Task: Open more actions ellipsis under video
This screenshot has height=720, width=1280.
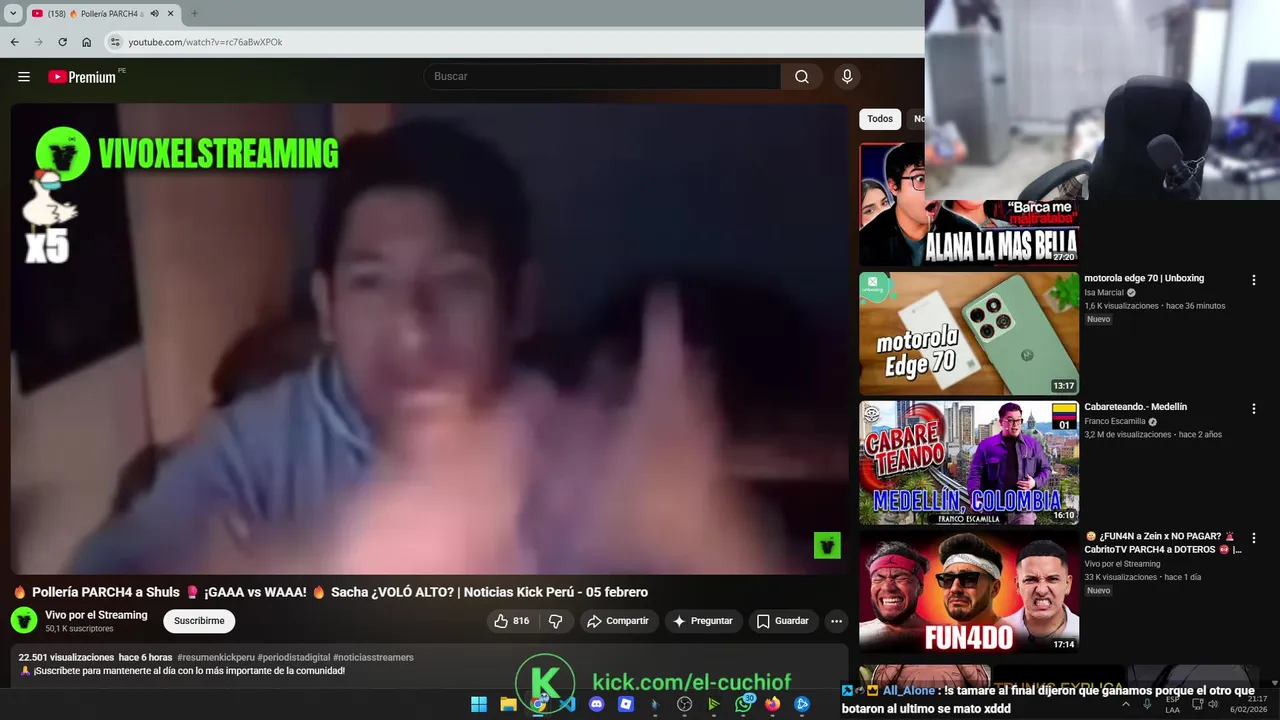Action: (837, 621)
